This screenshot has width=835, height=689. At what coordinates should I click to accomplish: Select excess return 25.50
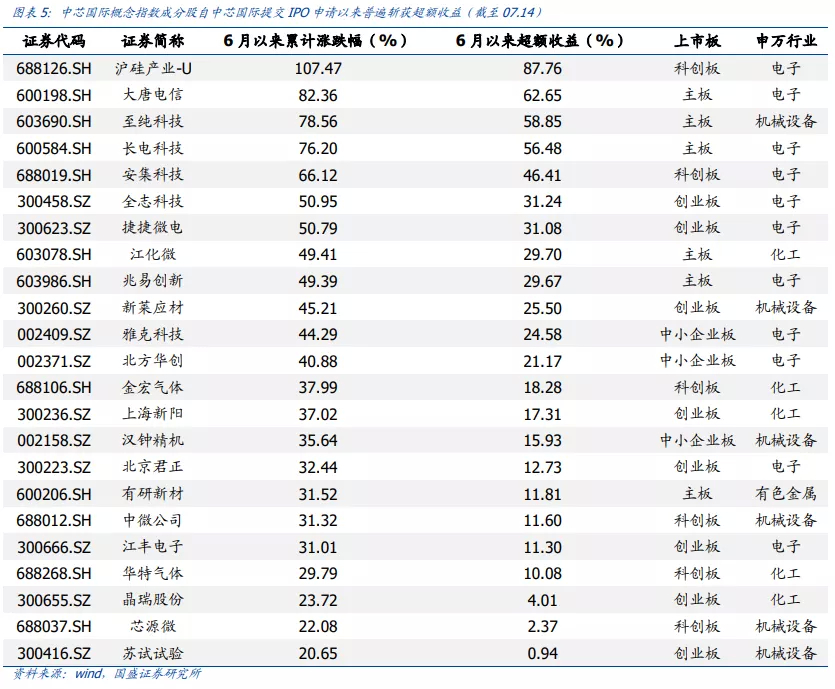pyautogui.click(x=542, y=308)
